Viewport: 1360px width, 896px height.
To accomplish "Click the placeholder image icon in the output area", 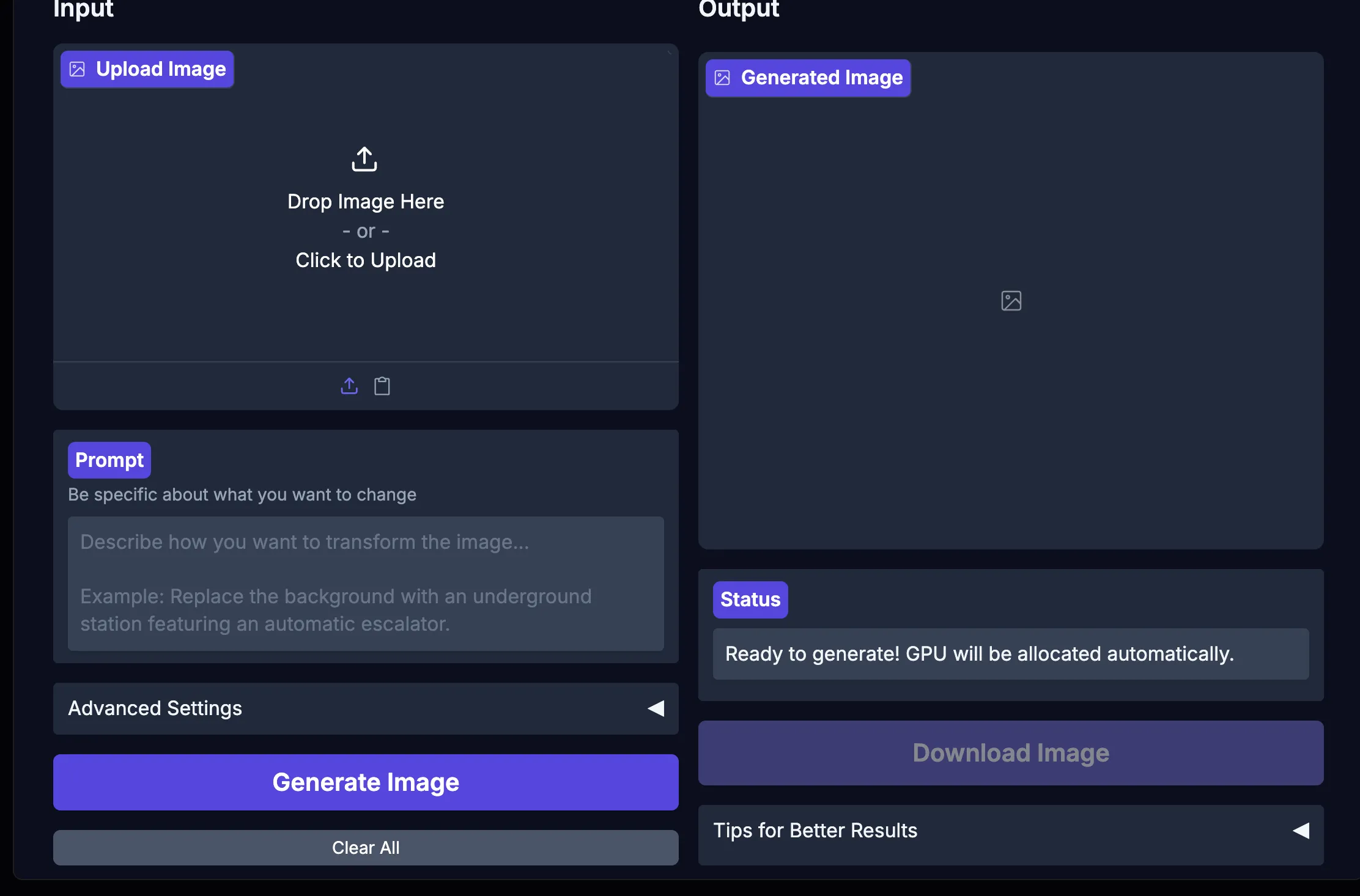I will [1011, 301].
